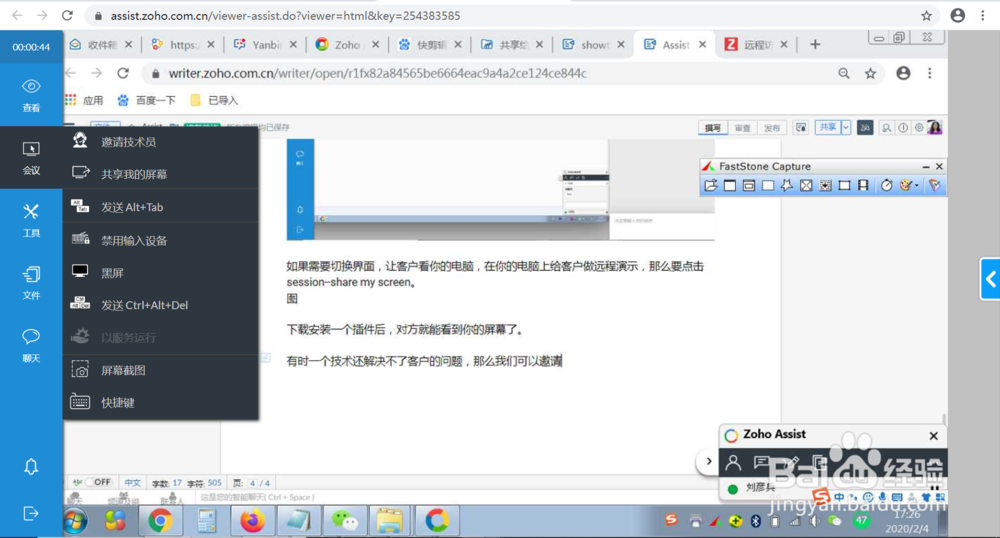Click the find person search icon in Writer
1000x538 pixels.
pos(886,127)
